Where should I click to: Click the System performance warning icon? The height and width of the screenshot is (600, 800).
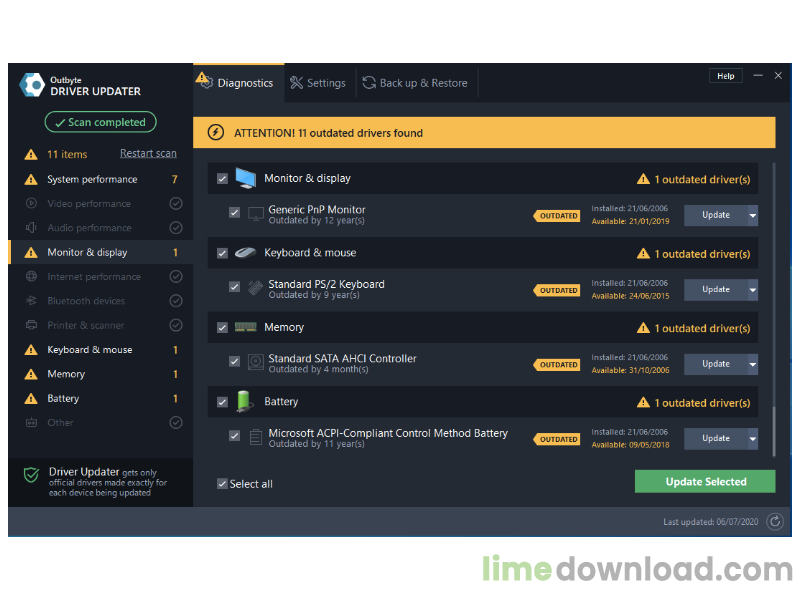(x=31, y=179)
